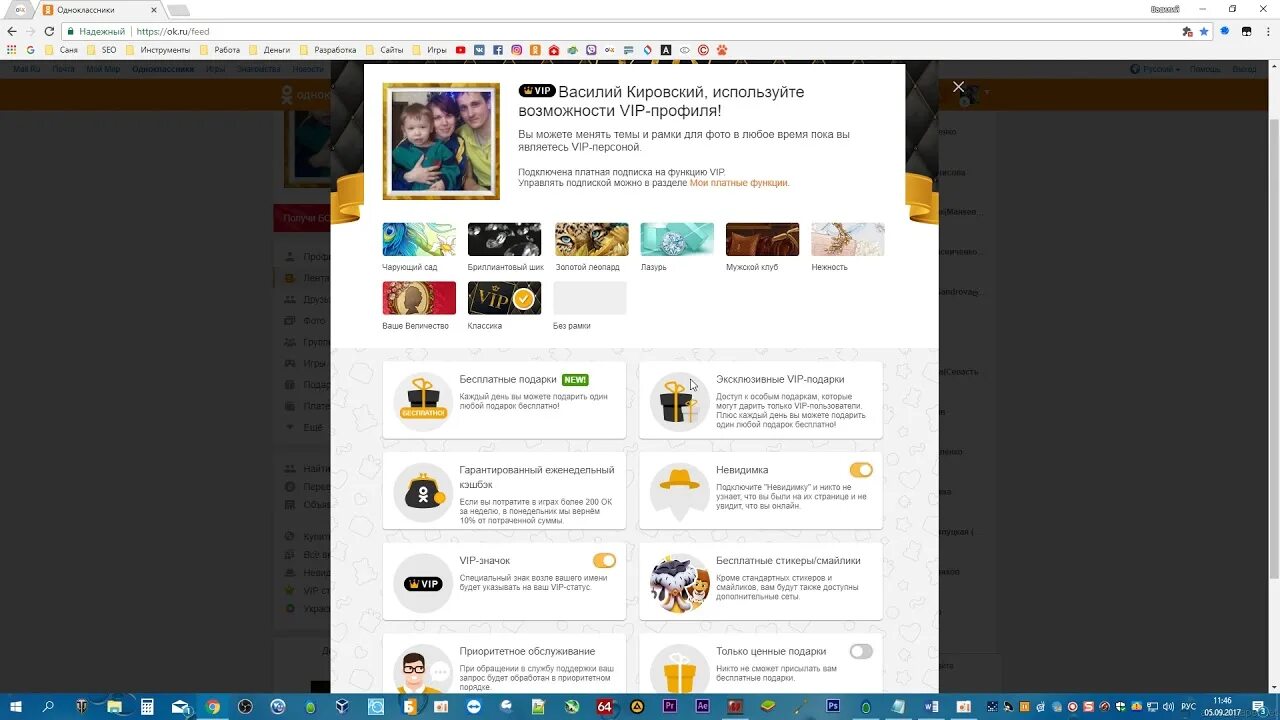
Task: Open the Viber bookmark icon
Action: (x=591, y=50)
